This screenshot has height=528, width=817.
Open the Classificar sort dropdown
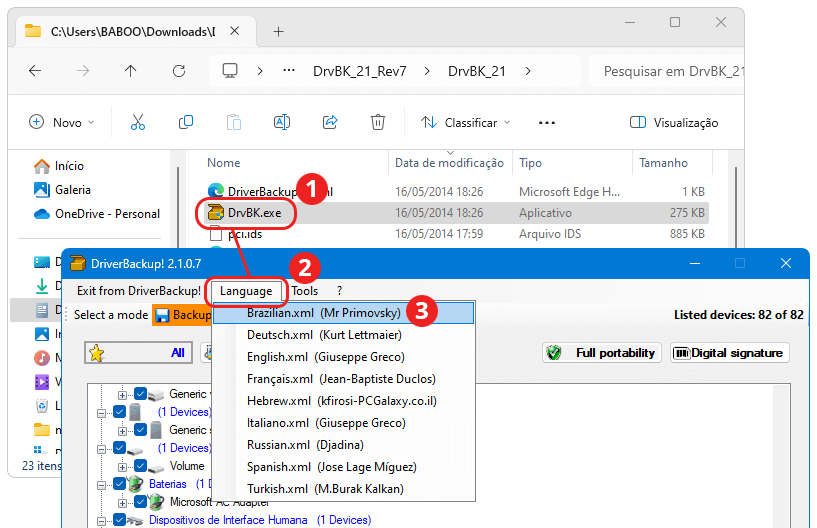(465, 122)
